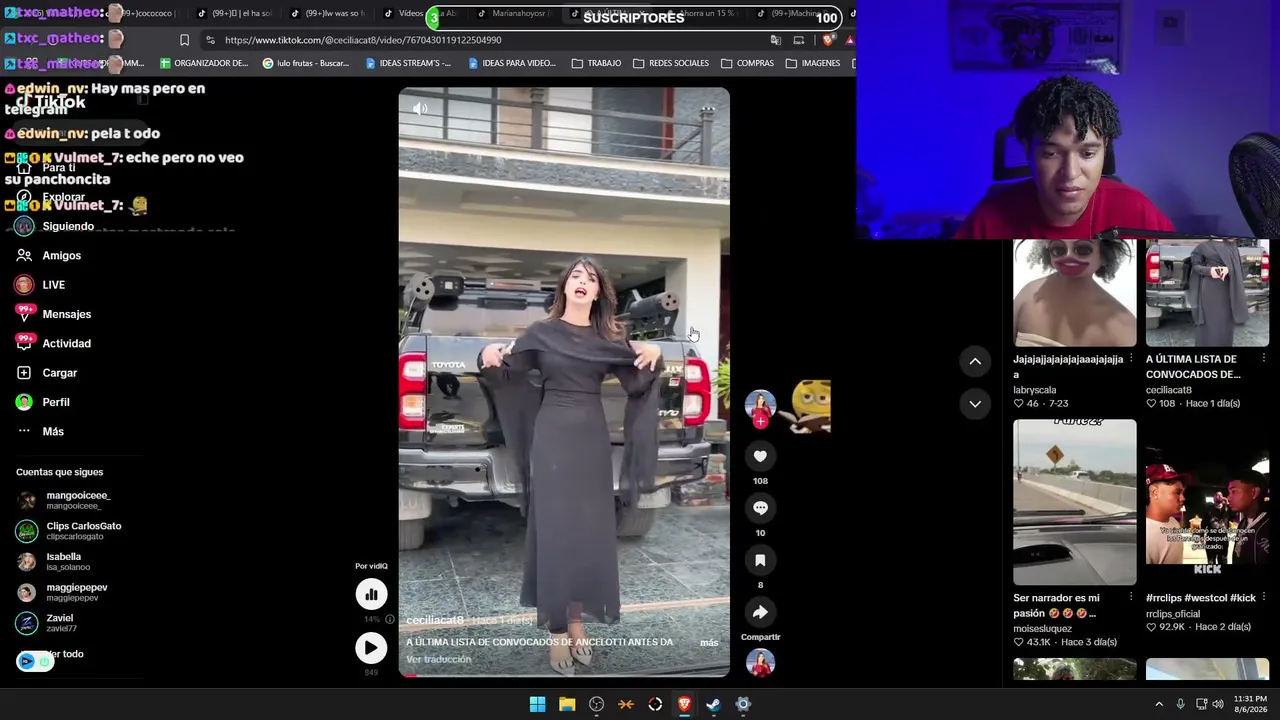Seek the video using the red progress bar
This screenshot has height=720, width=1280.
tap(564, 676)
